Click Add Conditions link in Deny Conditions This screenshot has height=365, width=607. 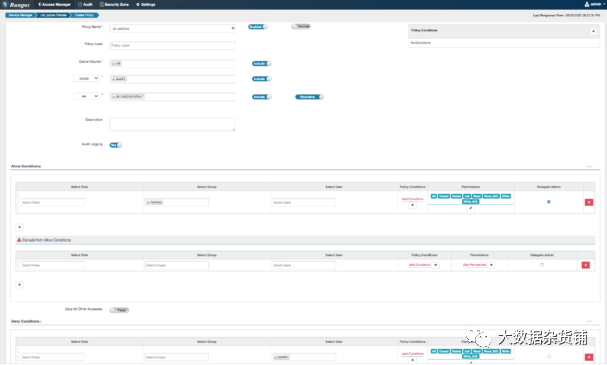point(412,353)
